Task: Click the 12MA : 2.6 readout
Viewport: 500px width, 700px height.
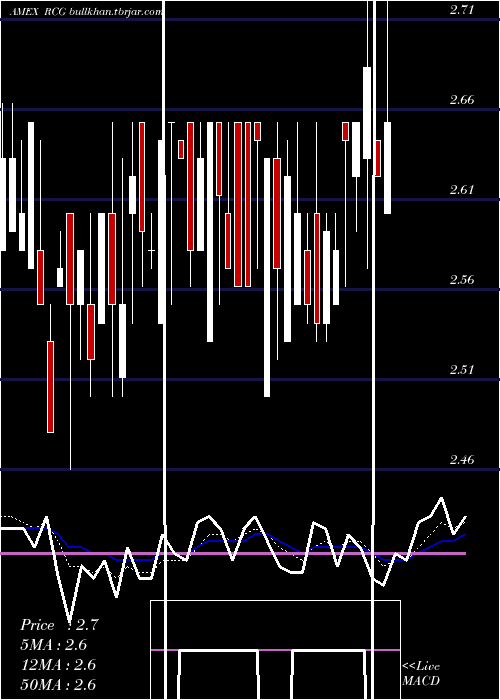Action: tap(58, 665)
